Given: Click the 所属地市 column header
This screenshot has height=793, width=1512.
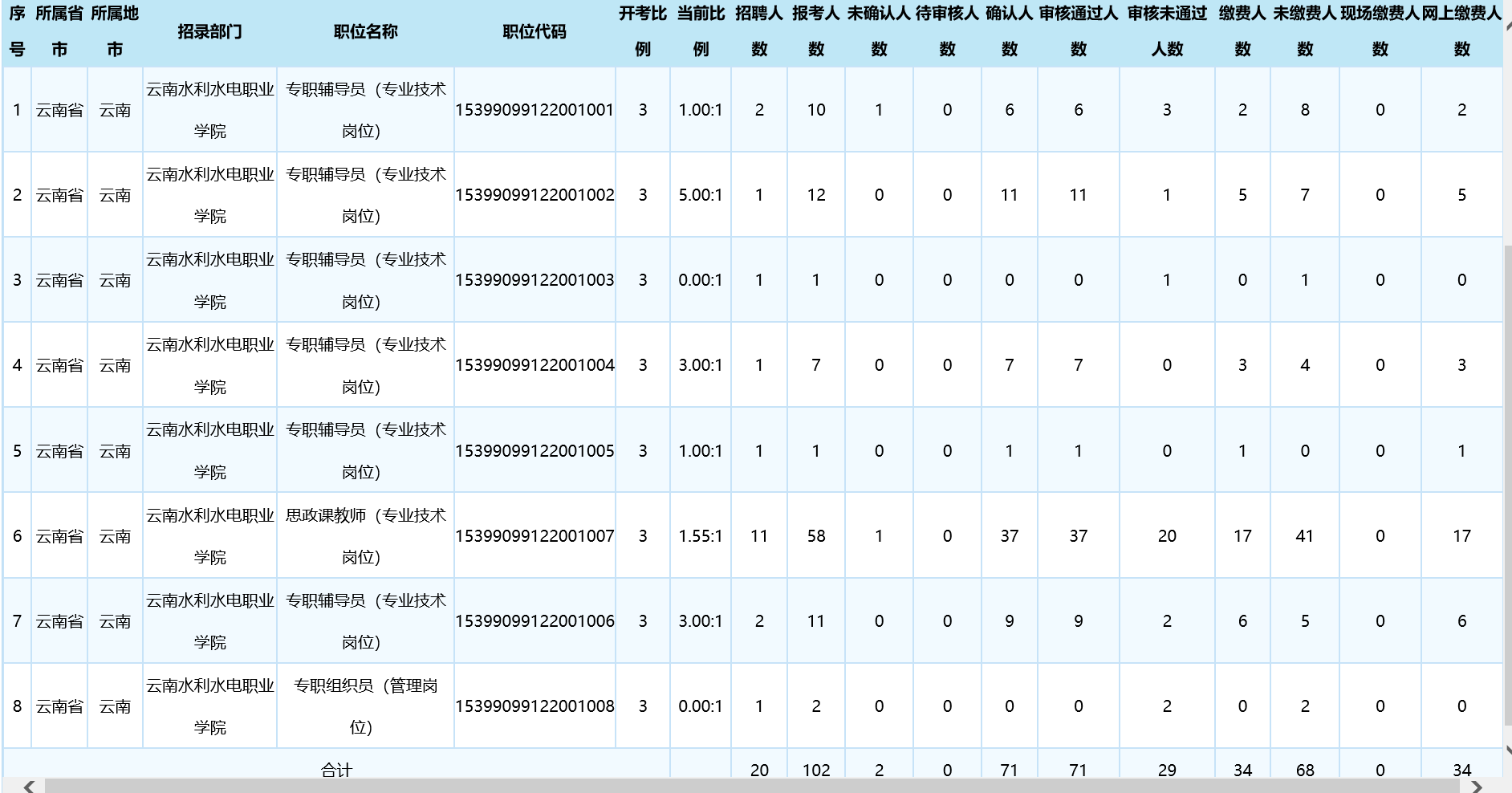Looking at the screenshot, I should [x=115, y=32].
